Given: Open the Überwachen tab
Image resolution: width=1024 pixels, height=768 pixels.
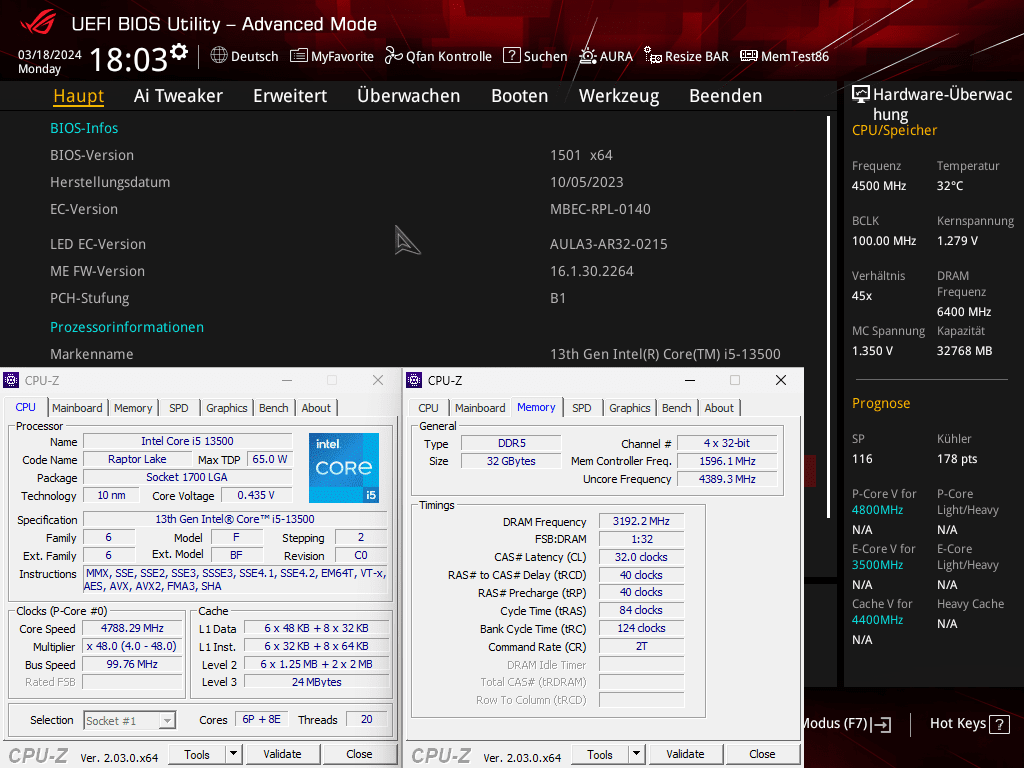Looking at the screenshot, I should click(x=409, y=96).
